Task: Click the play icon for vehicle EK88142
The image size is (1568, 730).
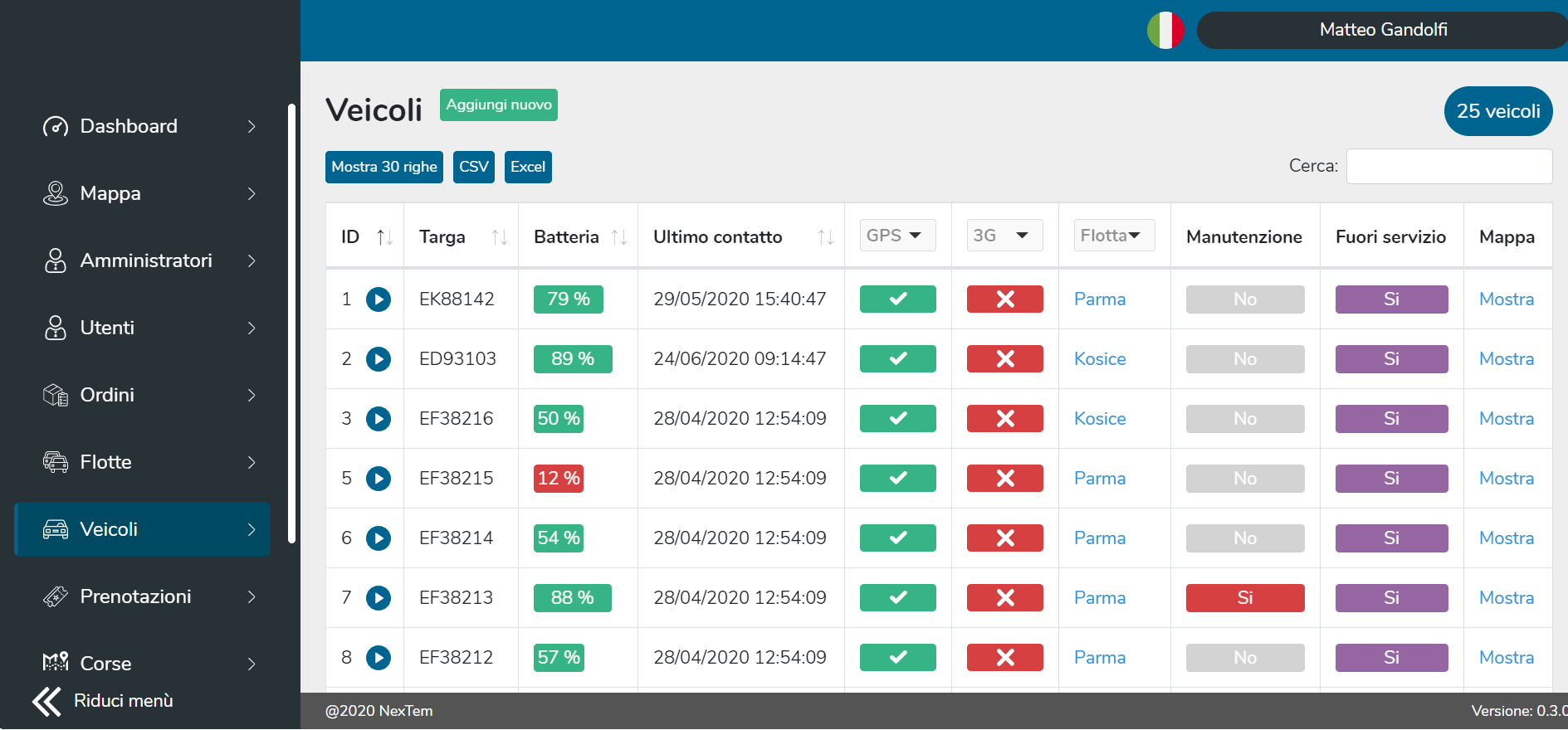Action: tap(379, 299)
